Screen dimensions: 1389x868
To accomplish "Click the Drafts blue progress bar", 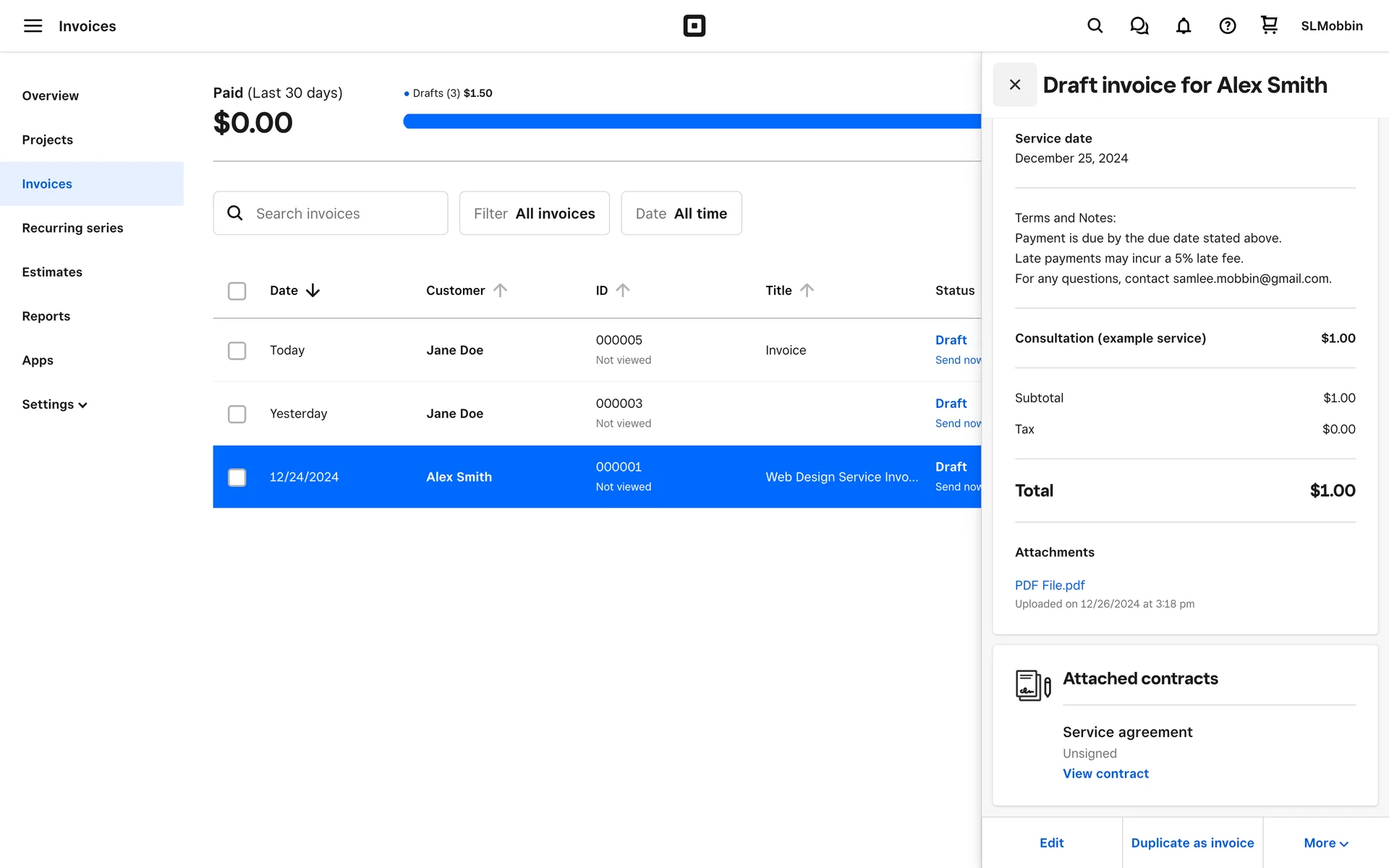I will pos(691,122).
